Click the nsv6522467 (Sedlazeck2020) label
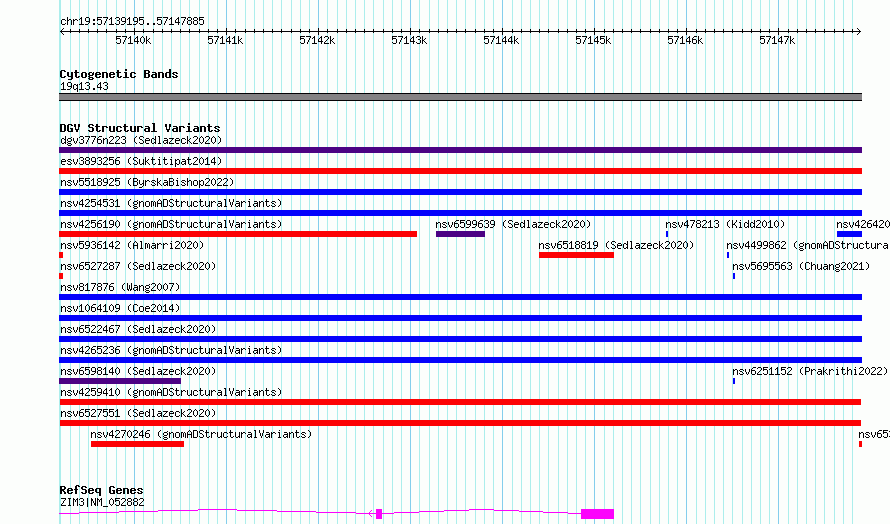The image size is (890, 524). pos(138,329)
